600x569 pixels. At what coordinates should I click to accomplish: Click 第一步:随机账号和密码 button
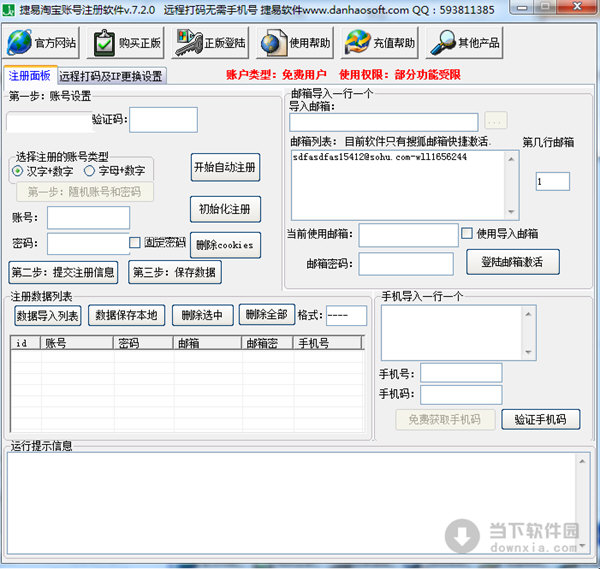(85, 192)
